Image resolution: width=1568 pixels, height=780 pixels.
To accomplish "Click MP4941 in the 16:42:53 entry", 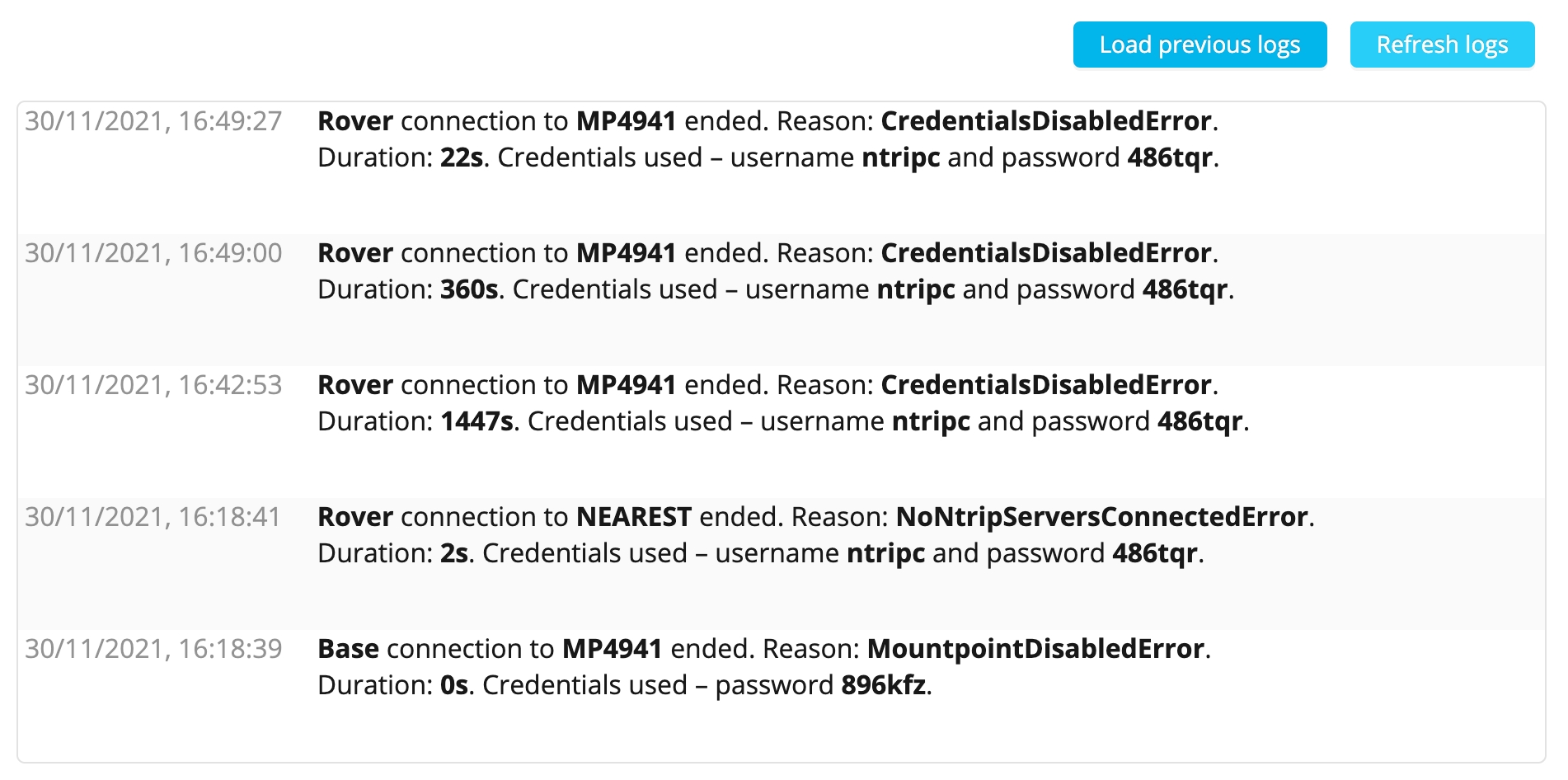I will pos(626,385).
